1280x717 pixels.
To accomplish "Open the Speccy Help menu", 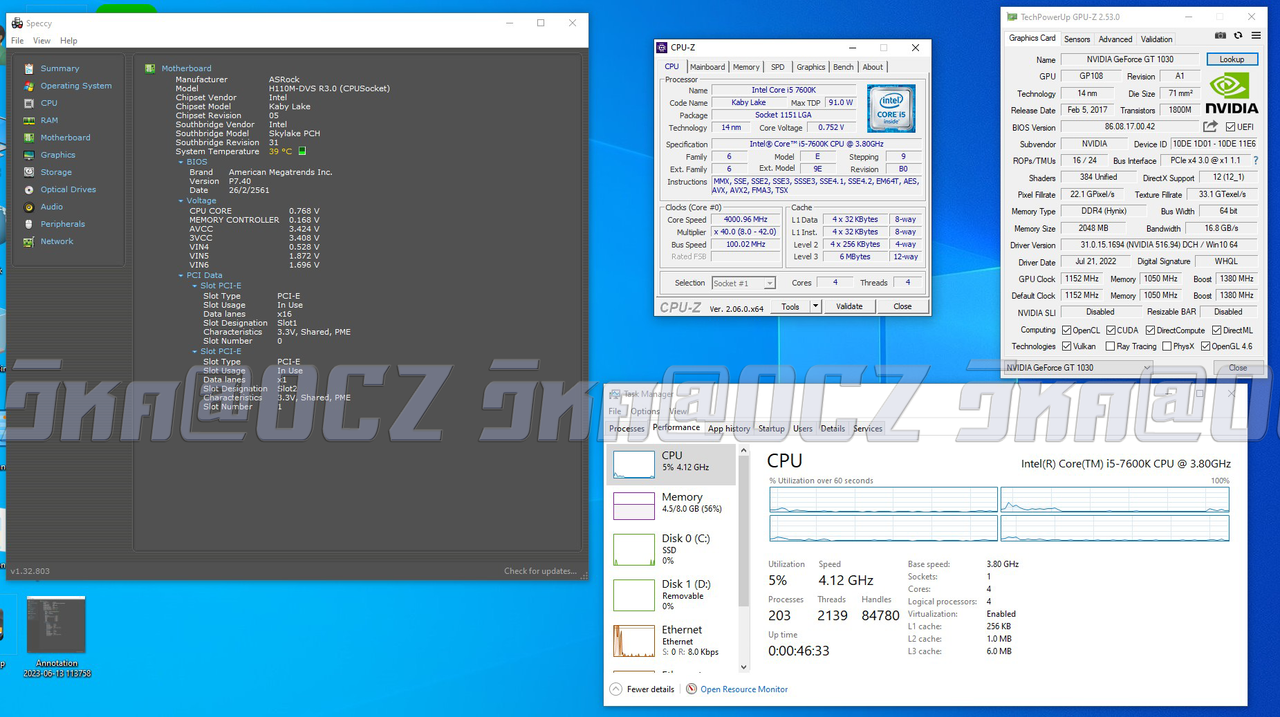I will coord(68,41).
